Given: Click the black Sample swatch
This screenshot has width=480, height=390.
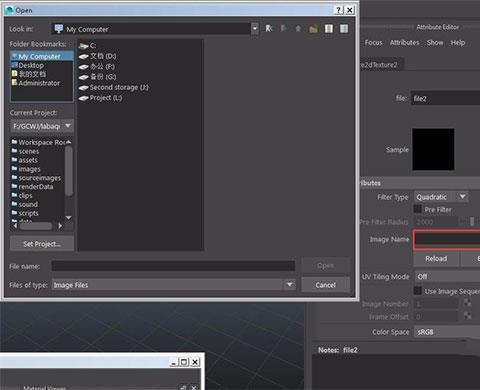Looking at the screenshot, I should tap(433, 149).
